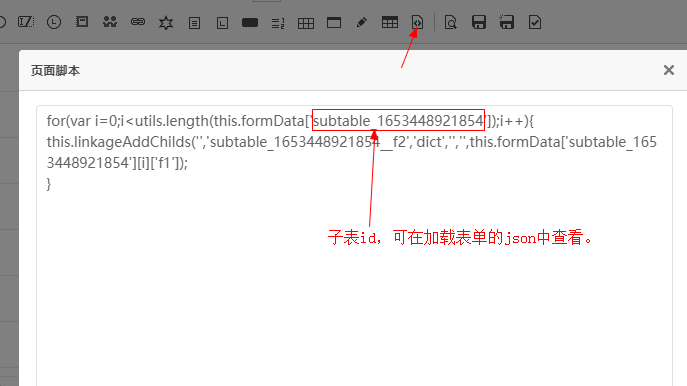Click inside the page script code editor
The image size is (687, 386).
pyautogui.click(x=354, y=245)
